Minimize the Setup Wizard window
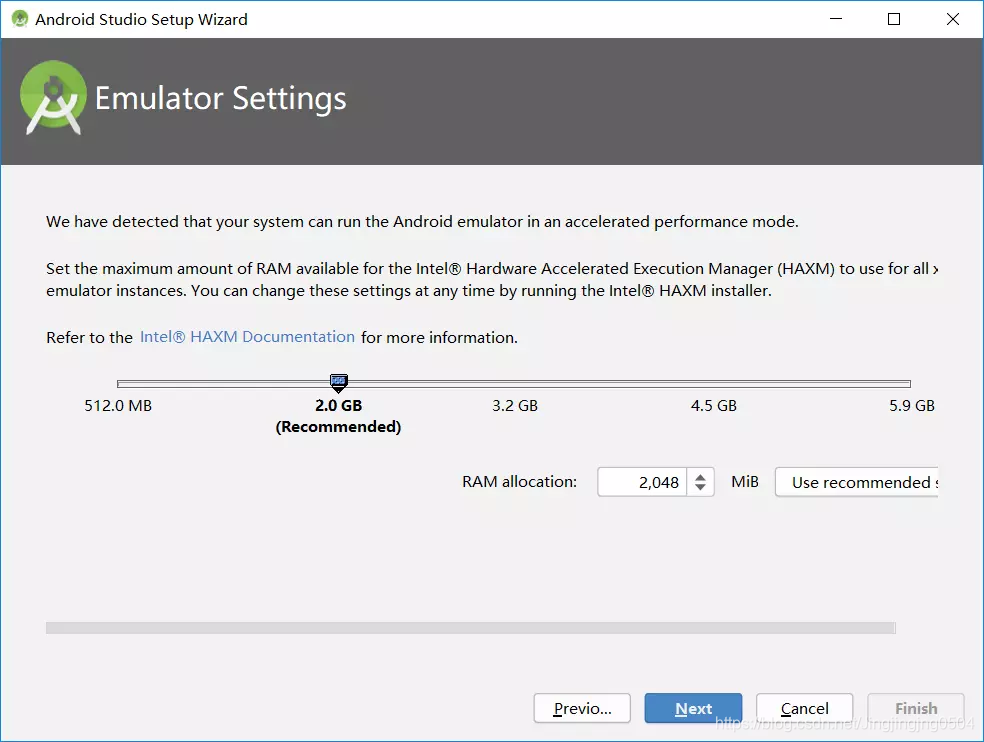Viewport: 984px width, 742px height. click(x=836, y=19)
